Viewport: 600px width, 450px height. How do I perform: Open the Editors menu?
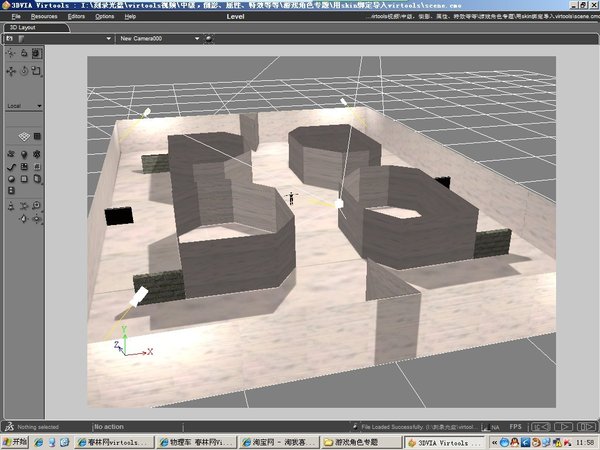click(76, 17)
